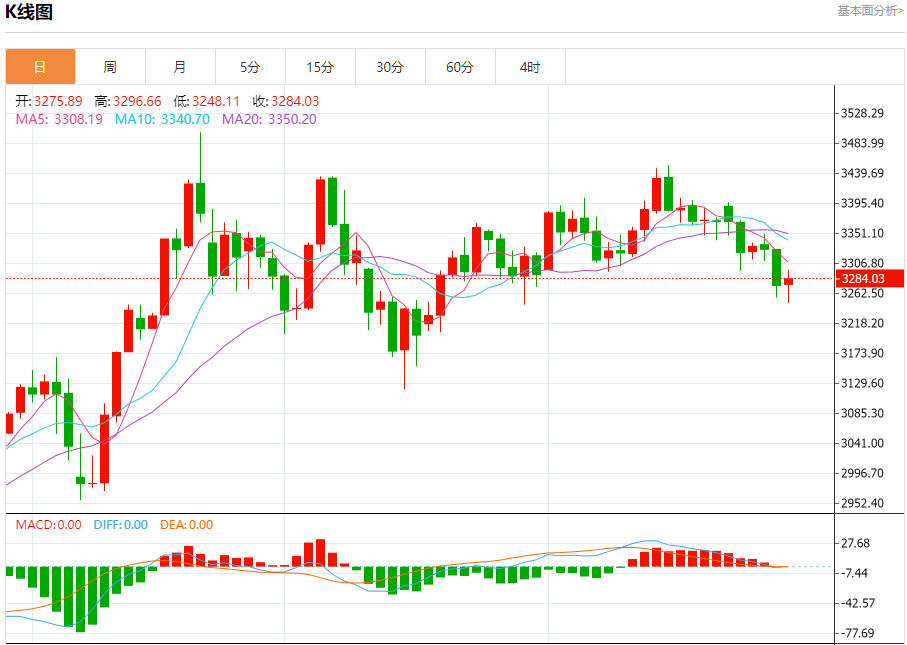Viewport: 907px width, 645px height.
Task: Select the 30分 interval tab
Action: tap(390, 67)
